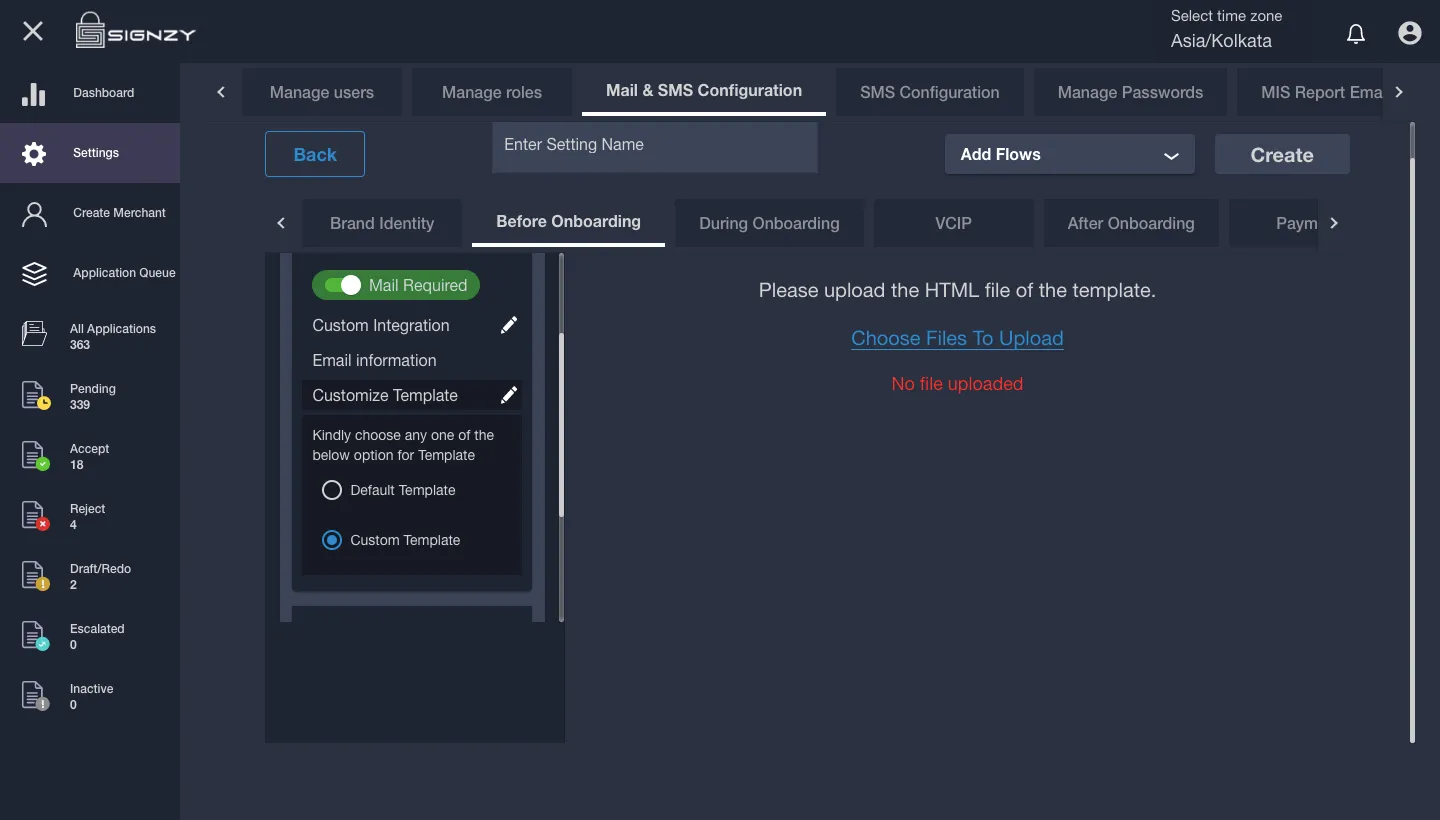
Task: Open the During Onboarding tab
Action: point(769,223)
